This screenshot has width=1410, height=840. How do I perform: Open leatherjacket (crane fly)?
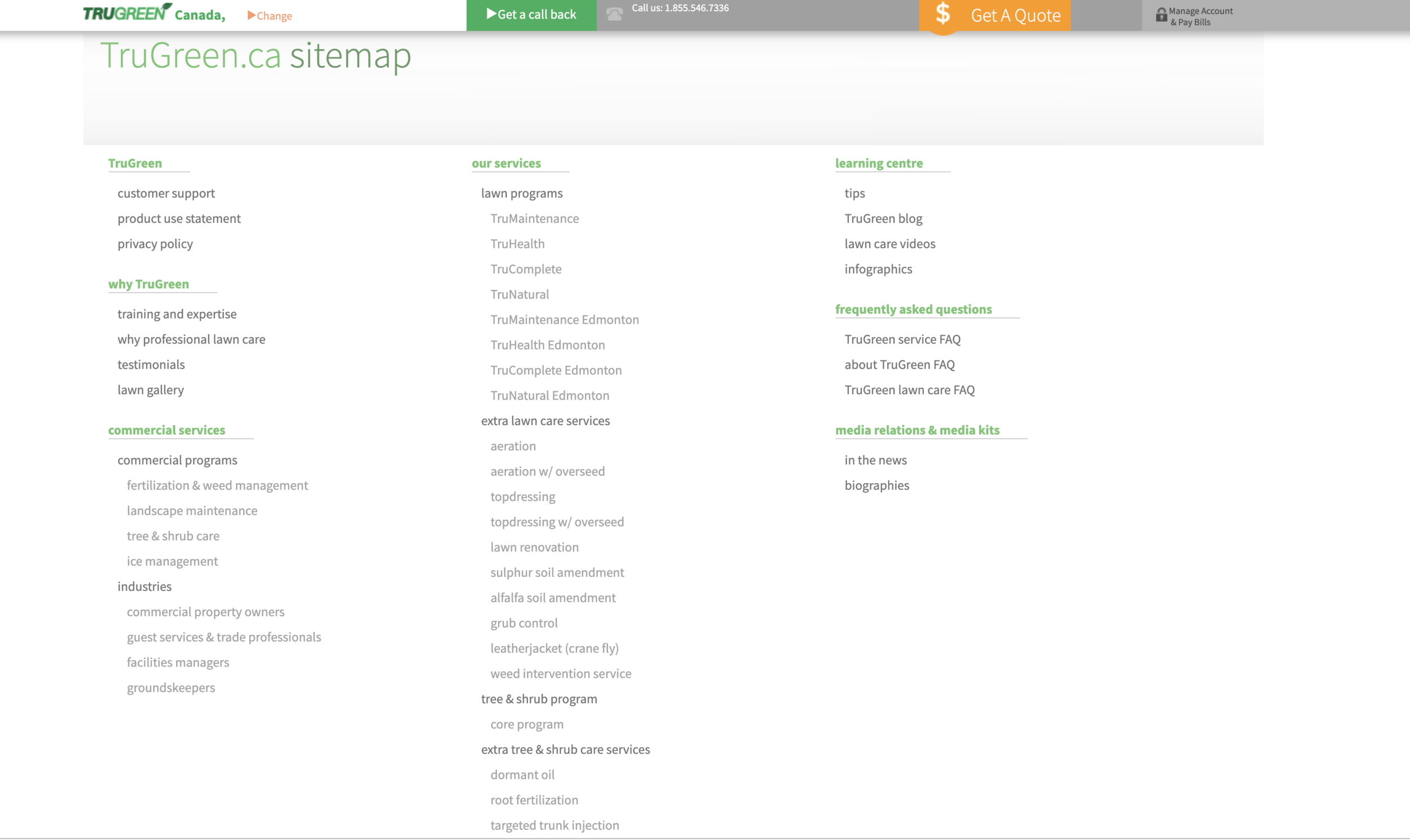click(x=554, y=649)
